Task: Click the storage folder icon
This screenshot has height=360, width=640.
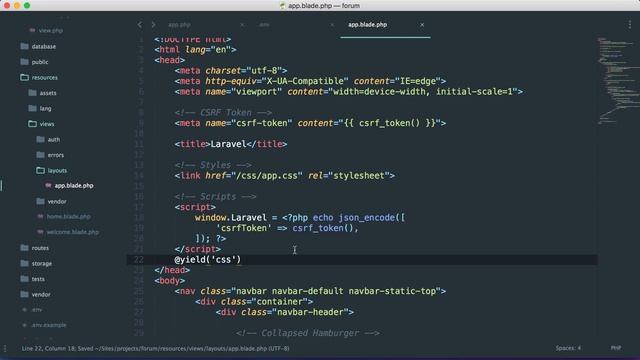Action: [24, 263]
